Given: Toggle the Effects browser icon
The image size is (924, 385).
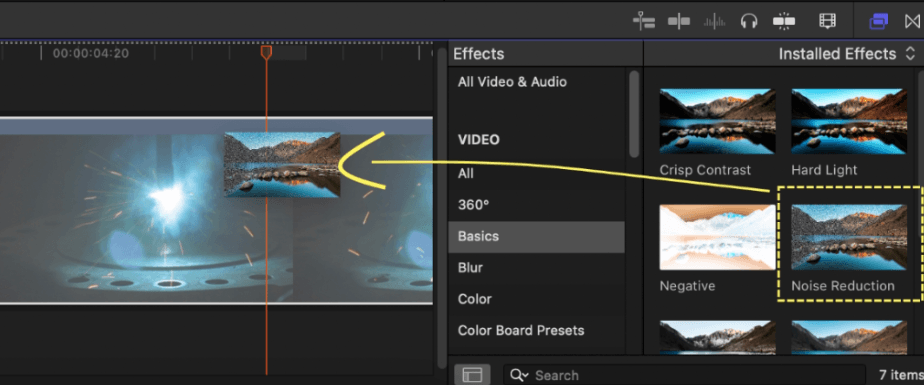Looking at the screenshot, I should point(879,22).
